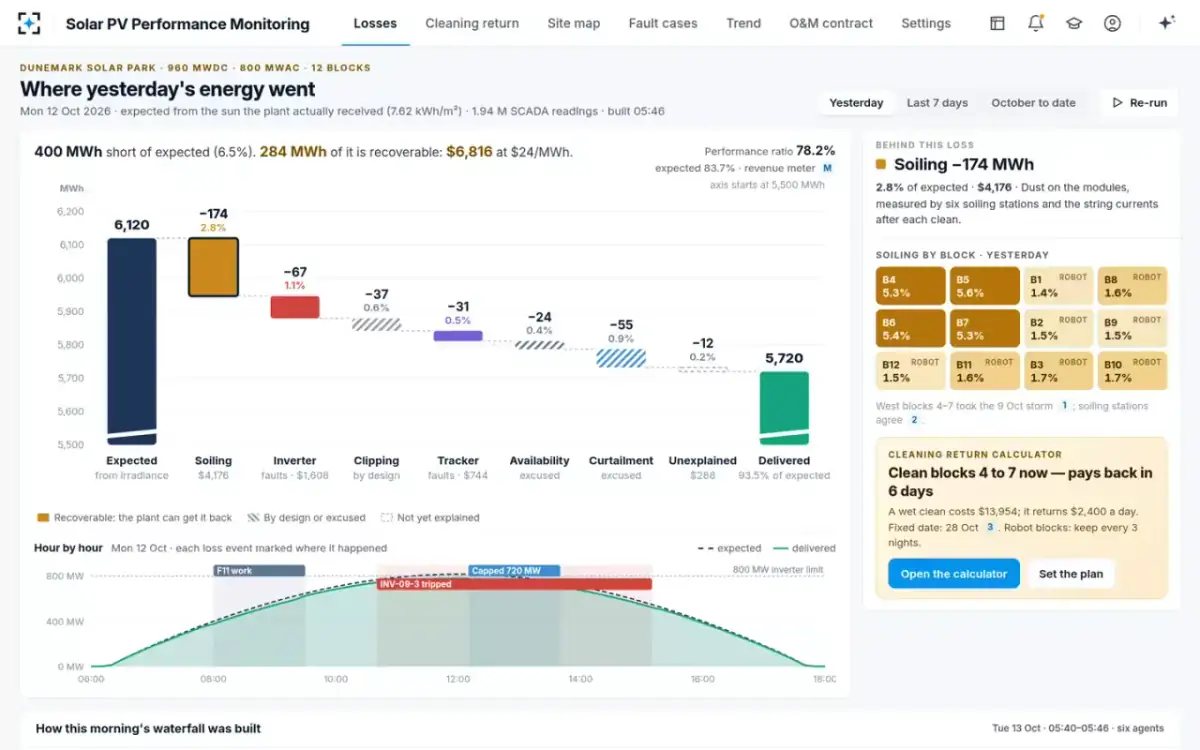Click the '$6,816' recoverable value

[x=469, y=152]
